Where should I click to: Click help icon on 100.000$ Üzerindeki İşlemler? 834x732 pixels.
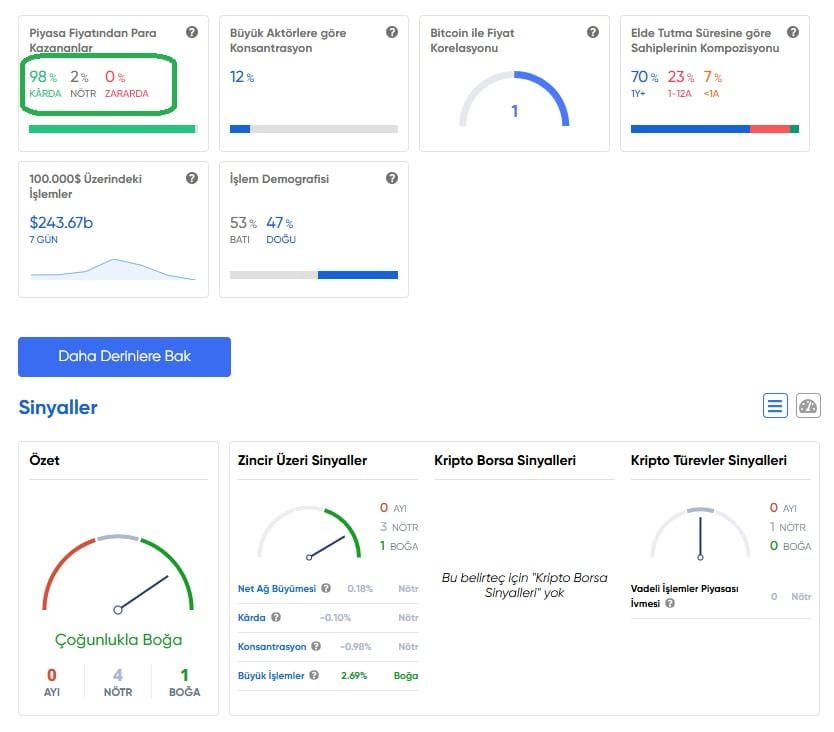pyautogui.click(x=191, y=179)
